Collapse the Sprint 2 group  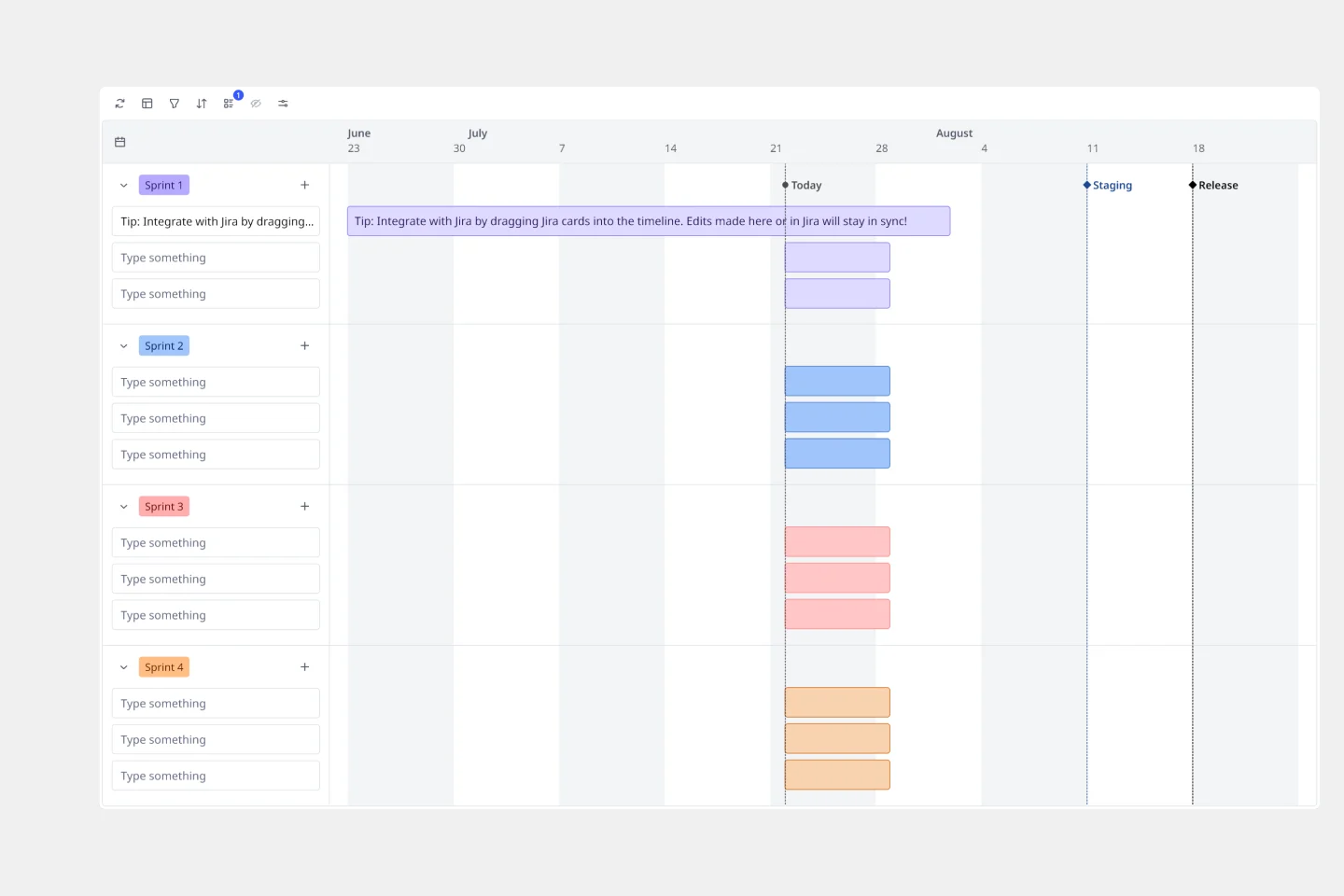[x=123, y=346]
